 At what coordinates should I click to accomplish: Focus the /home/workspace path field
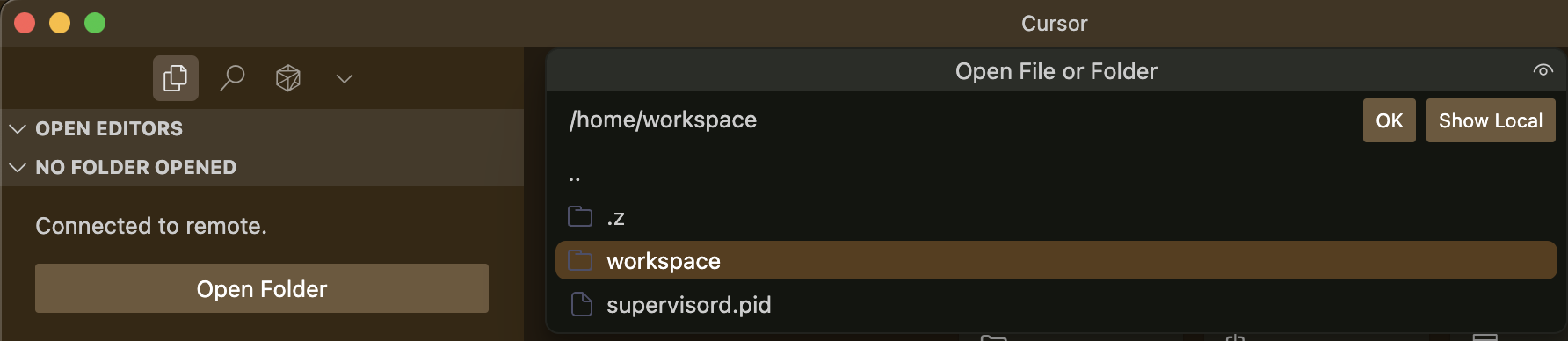click(x=958, y=120)
